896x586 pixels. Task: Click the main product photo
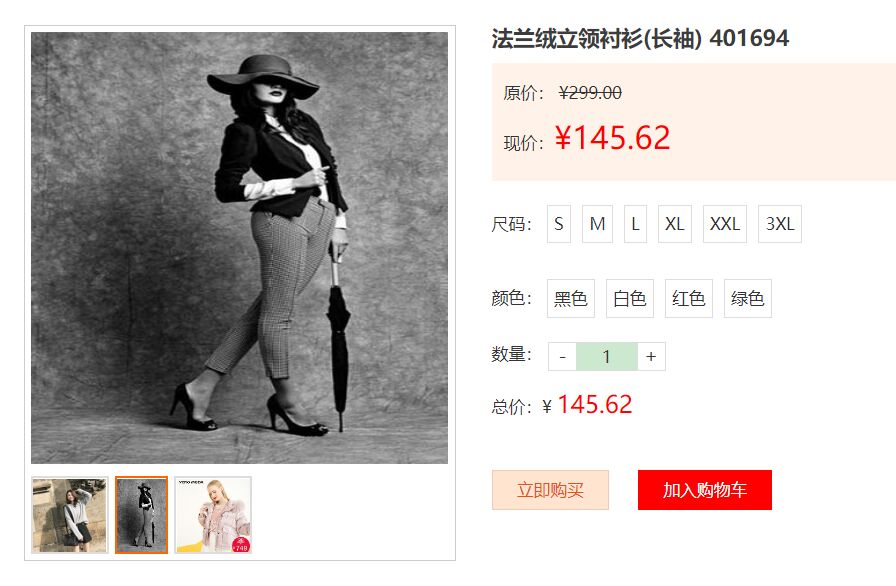pyautogui.click(x=239, y=248)
